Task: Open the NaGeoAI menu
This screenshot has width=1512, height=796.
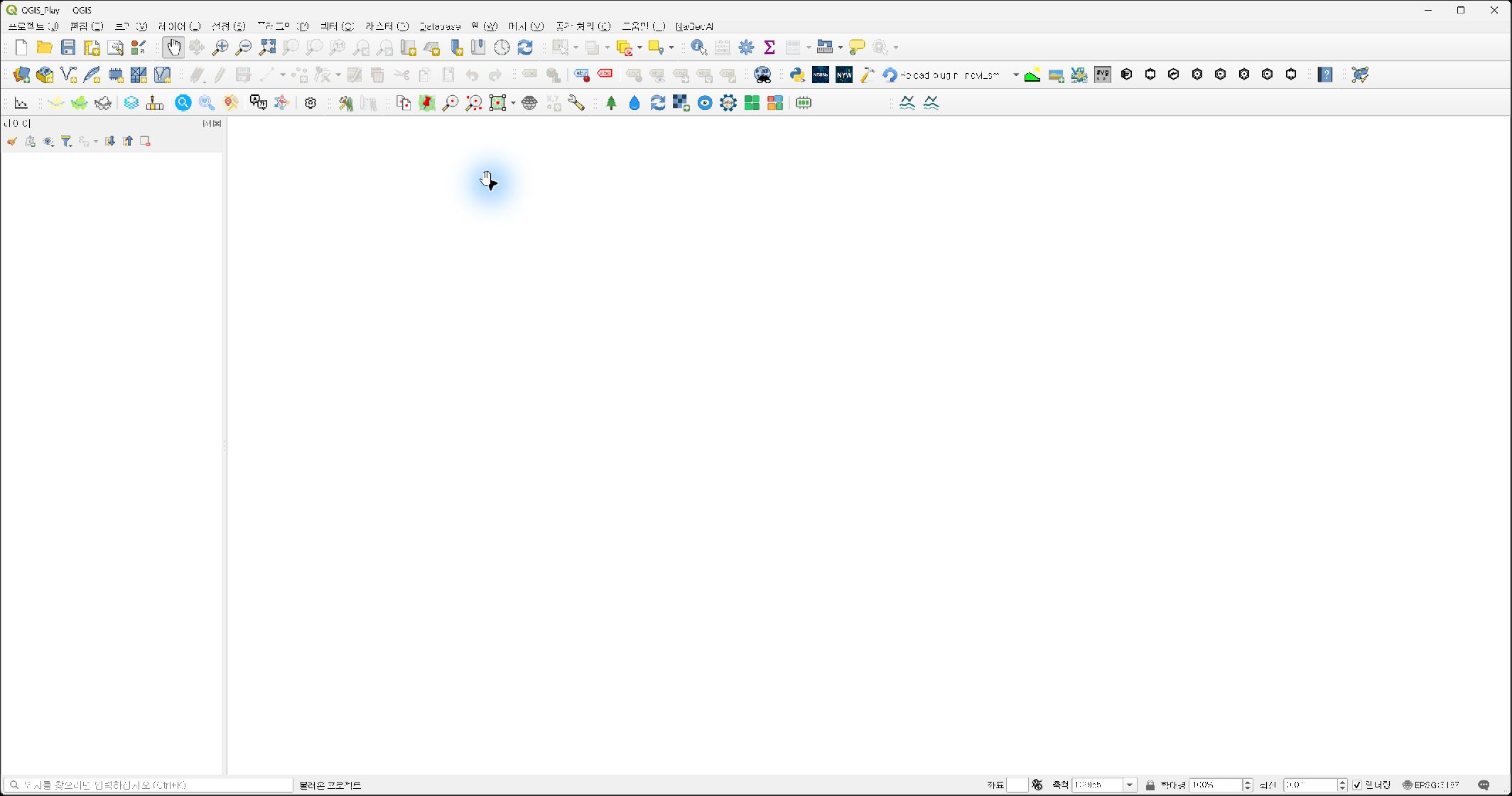Action: click(694, 26)
